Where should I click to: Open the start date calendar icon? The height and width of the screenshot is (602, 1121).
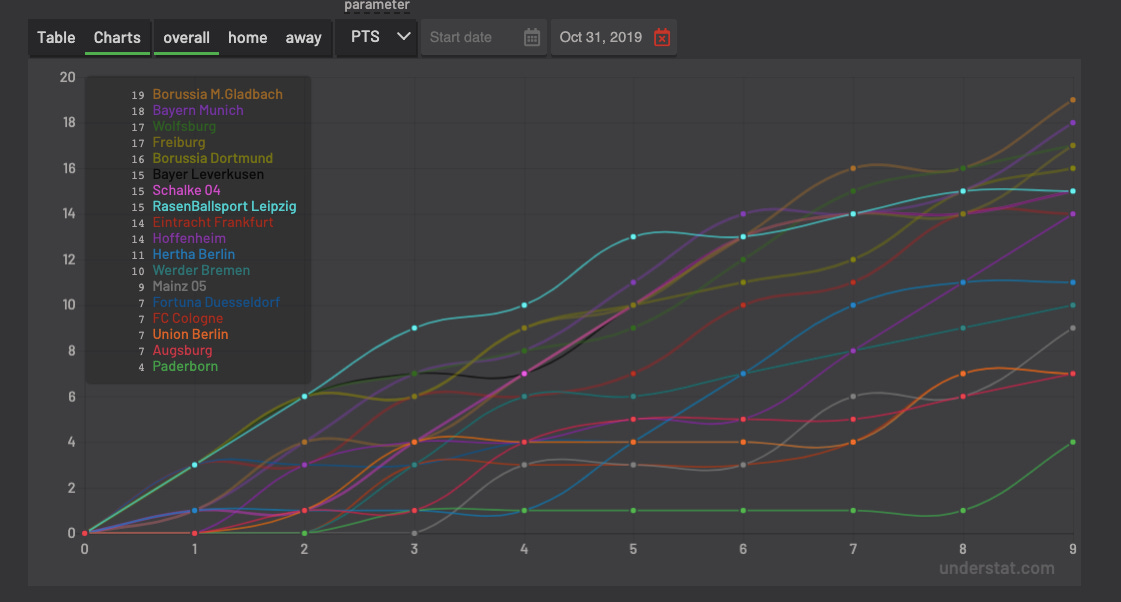point(532,37)
